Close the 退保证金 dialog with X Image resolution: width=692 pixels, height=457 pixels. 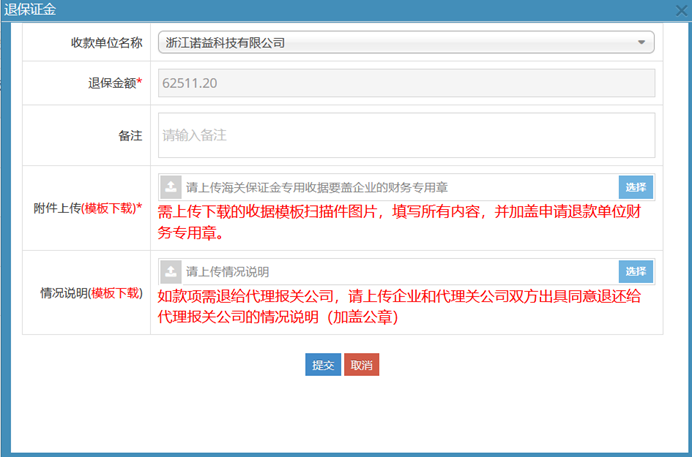tap(682, 10)
